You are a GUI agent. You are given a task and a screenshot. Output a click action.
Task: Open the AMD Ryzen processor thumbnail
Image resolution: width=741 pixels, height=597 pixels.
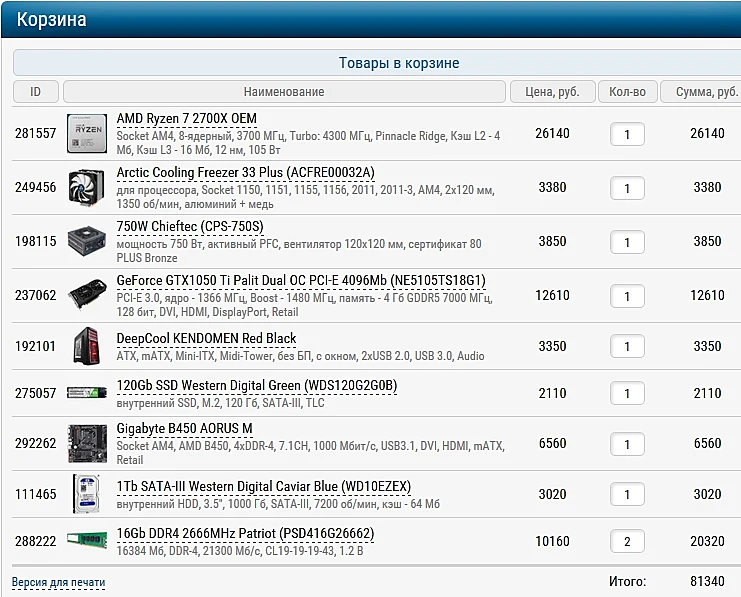point(87,133)
